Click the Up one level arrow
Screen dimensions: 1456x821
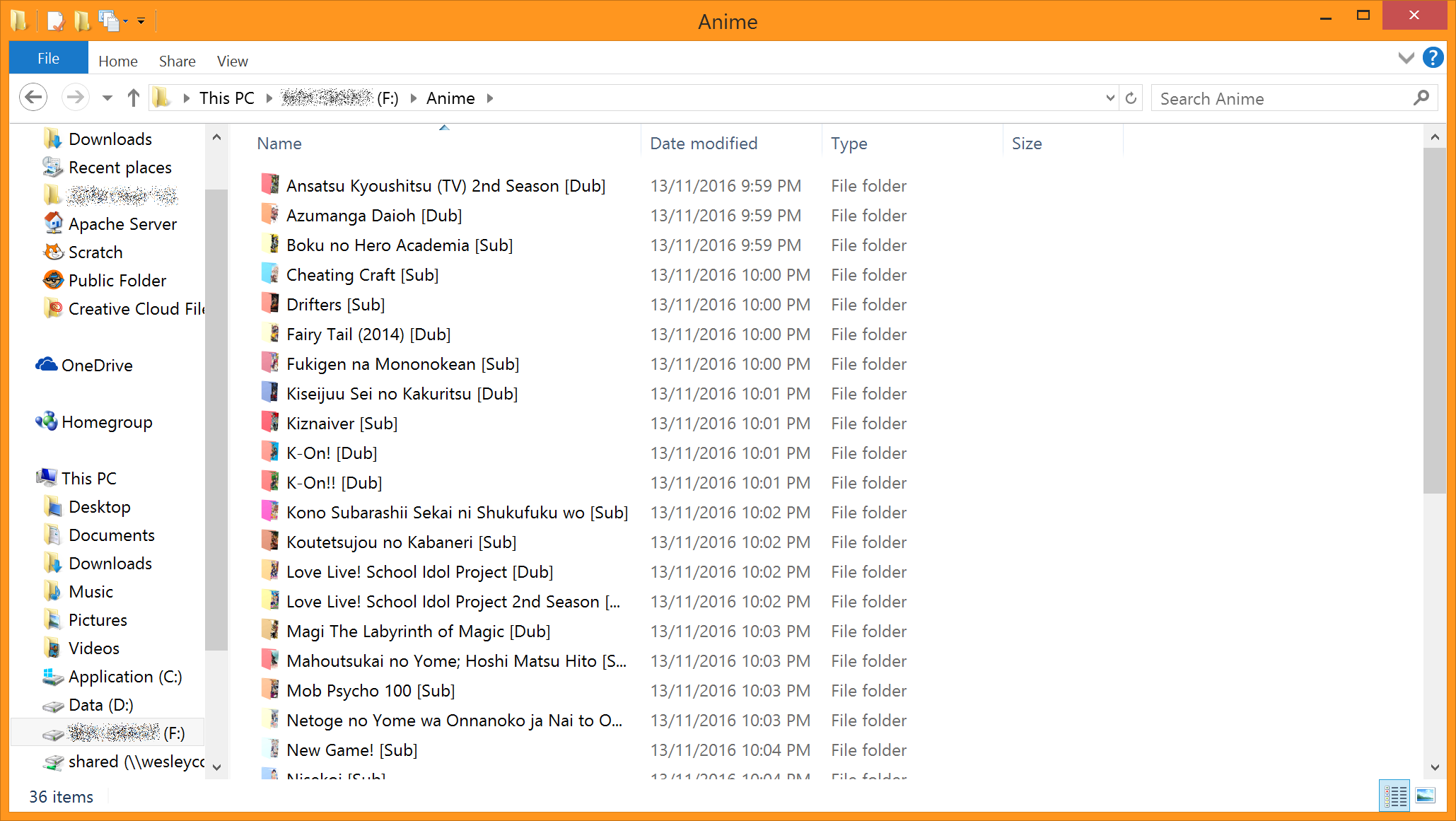(x=133, y=98)
